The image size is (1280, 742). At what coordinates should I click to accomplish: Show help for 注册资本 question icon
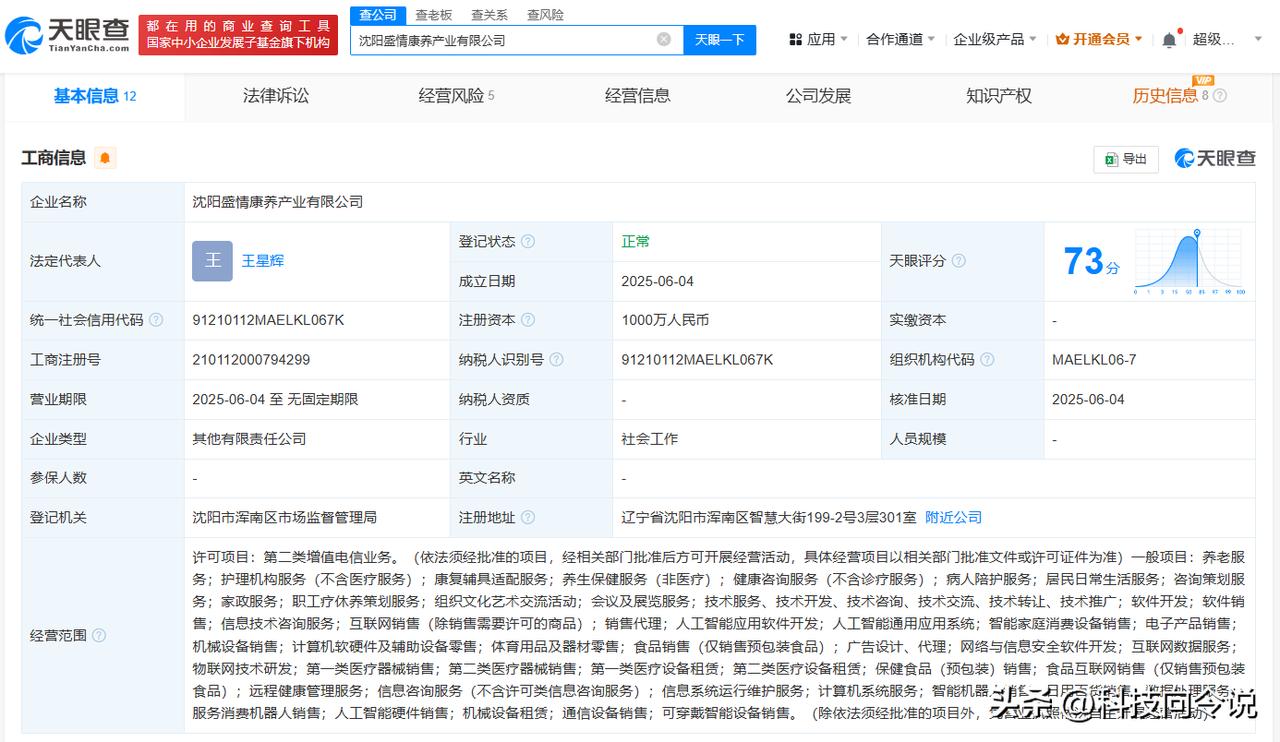(528, 320)
